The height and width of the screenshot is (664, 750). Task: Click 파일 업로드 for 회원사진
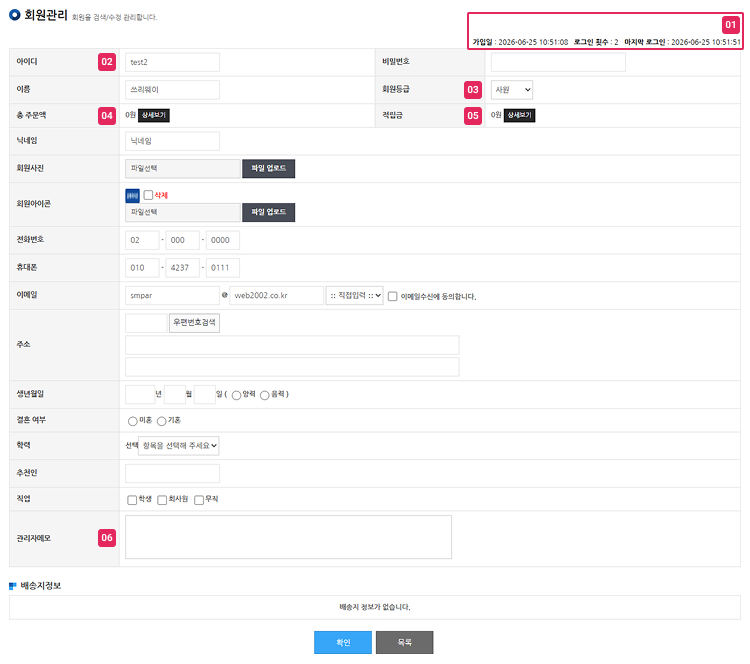[x=268, y=168]
